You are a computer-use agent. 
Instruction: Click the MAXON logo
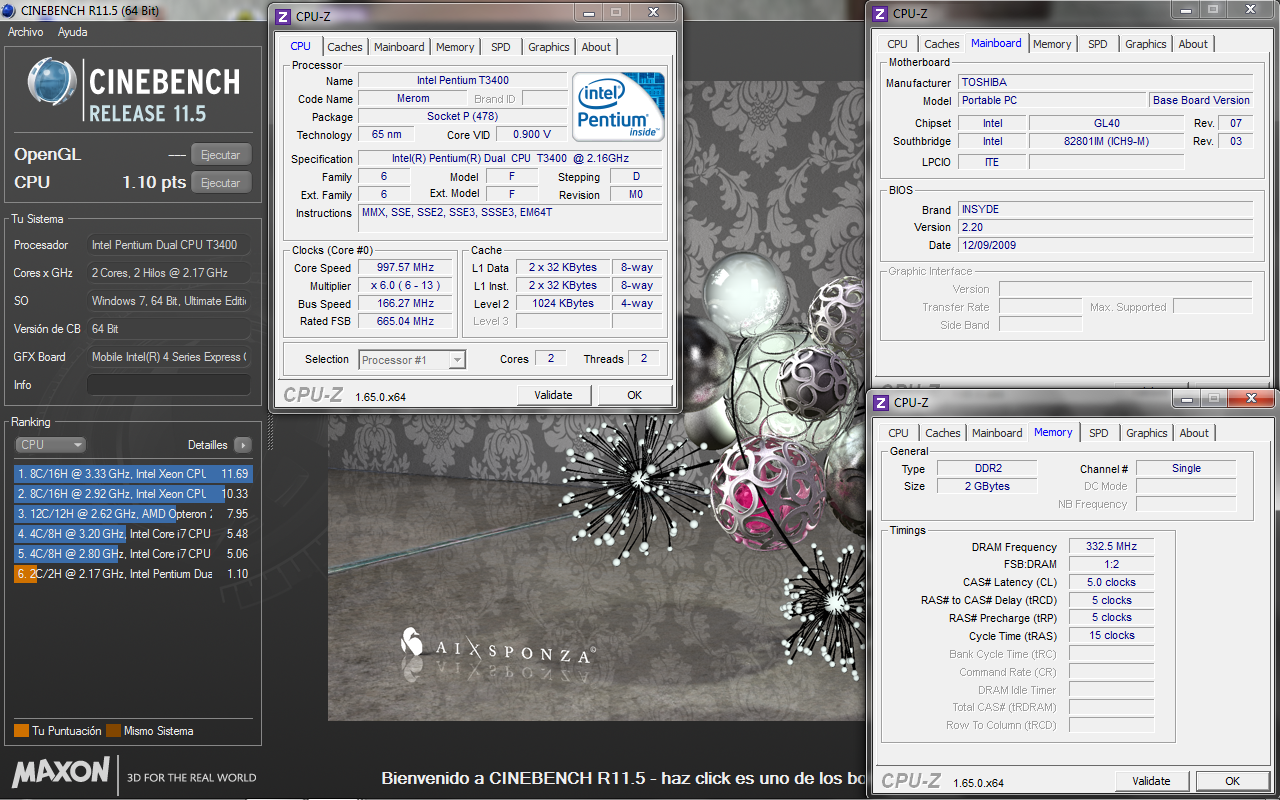point(61,771)
